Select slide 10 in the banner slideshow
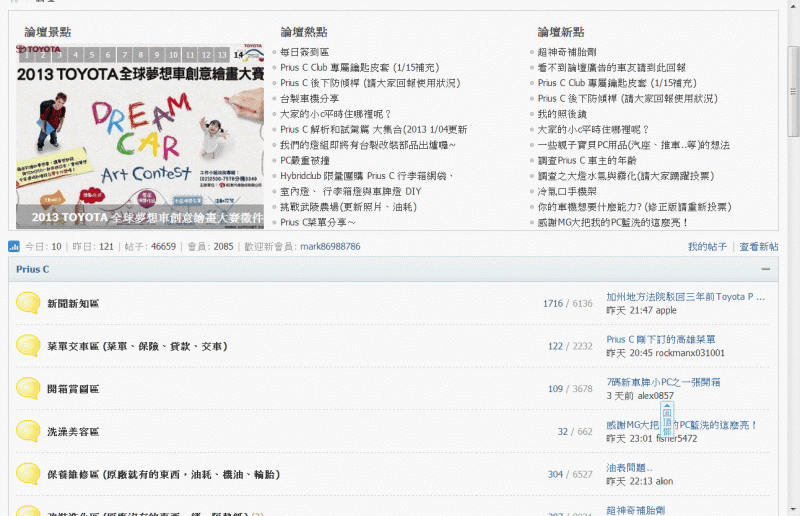800x516 pixels. pyautogui.click(x=173, y=55)
